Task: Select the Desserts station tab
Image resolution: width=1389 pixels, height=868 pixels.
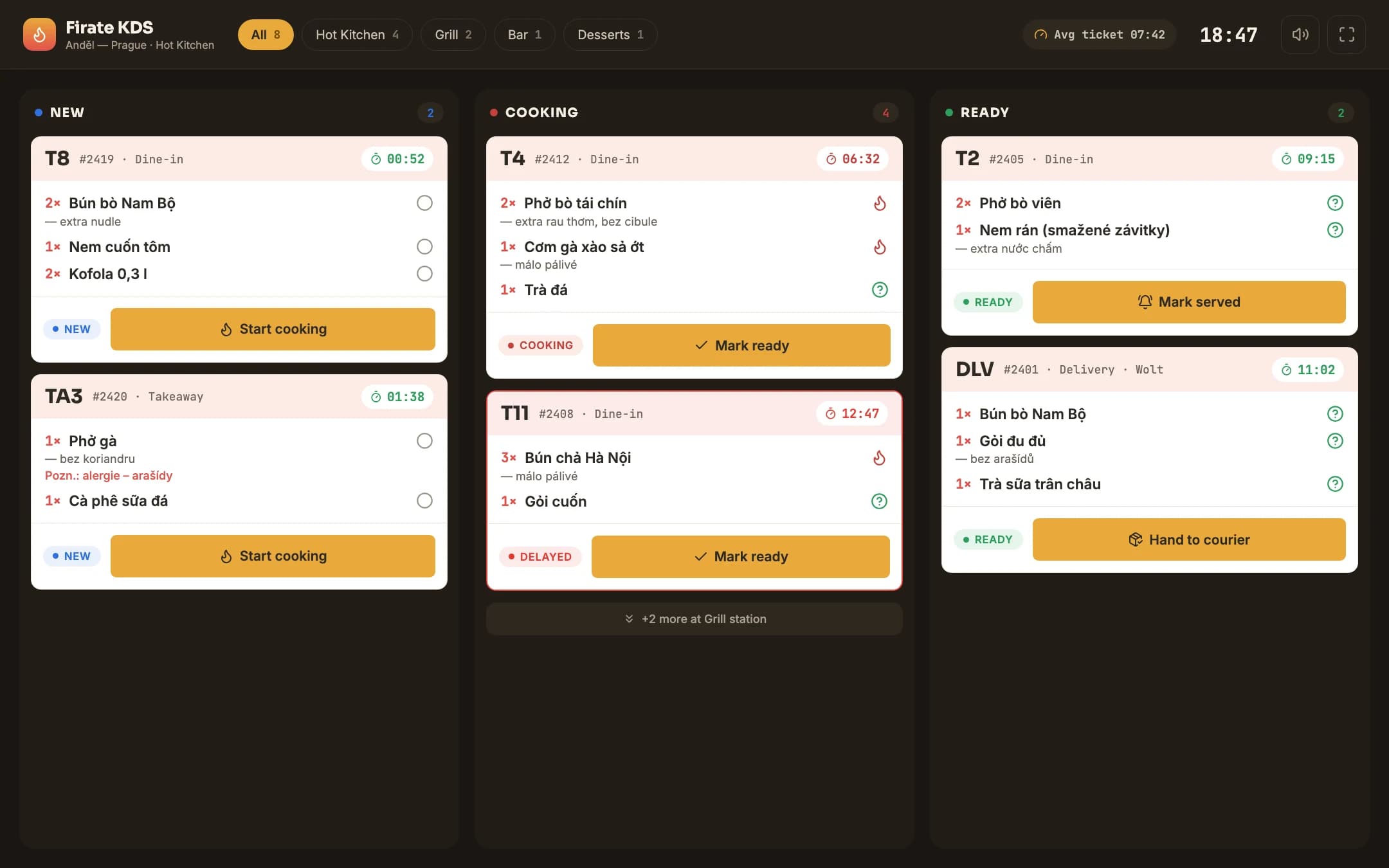Action: [610, 35]
